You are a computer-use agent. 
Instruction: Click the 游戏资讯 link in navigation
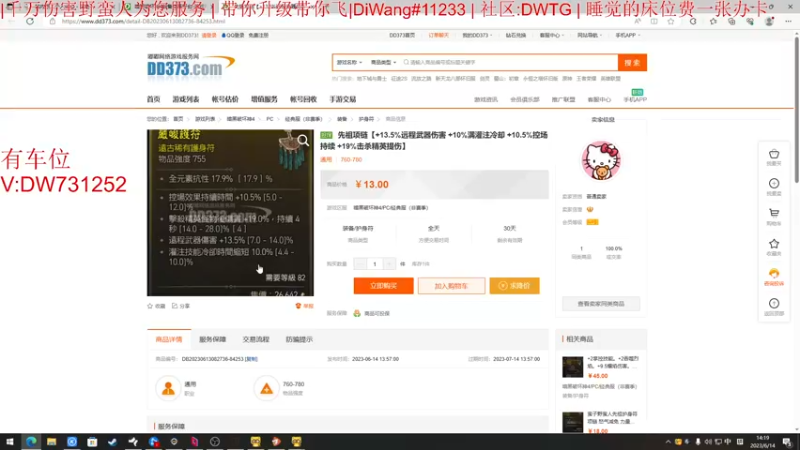click(x=486, y=99)
